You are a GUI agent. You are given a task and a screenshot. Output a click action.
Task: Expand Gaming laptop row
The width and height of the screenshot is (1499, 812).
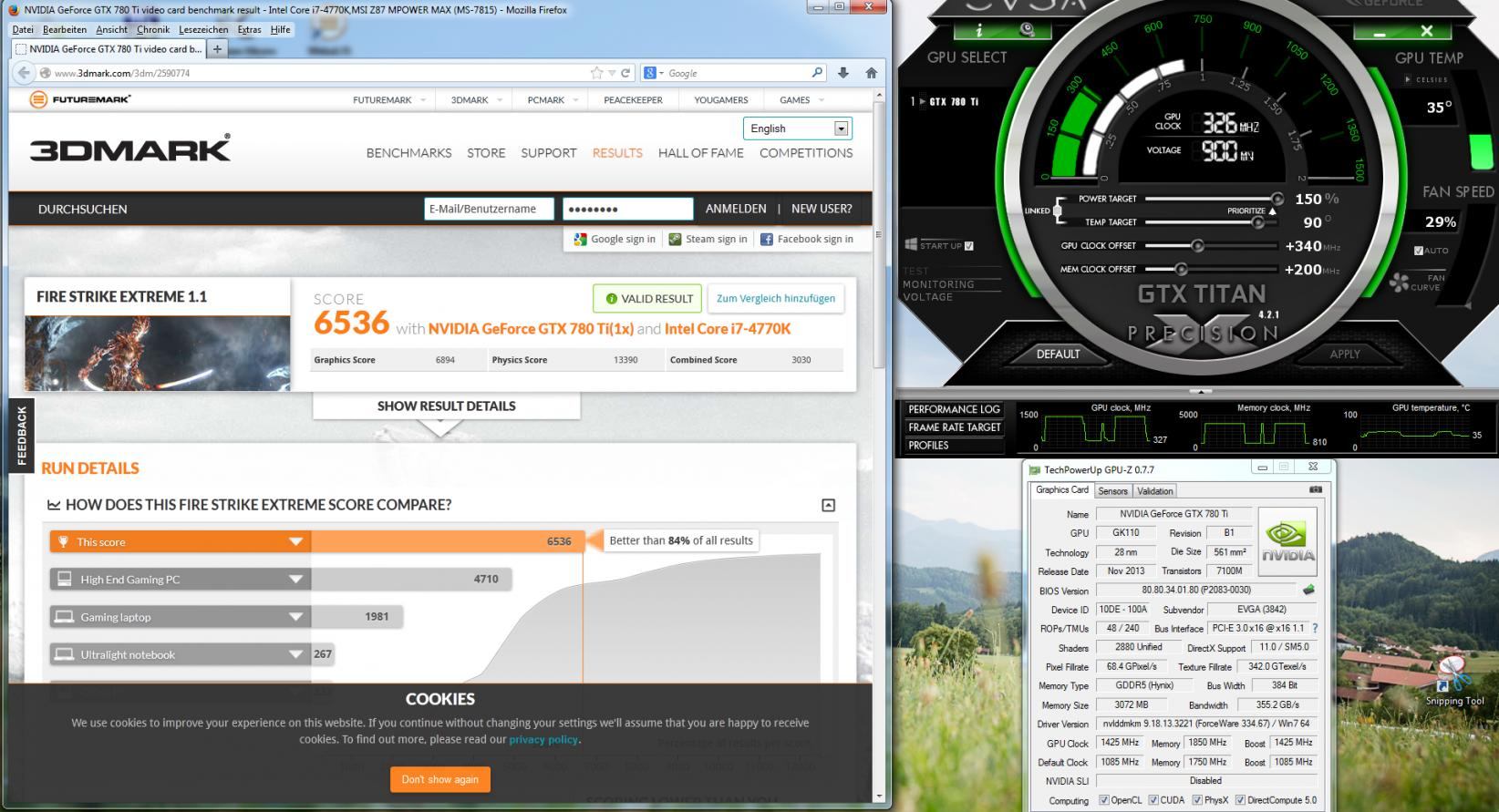pyautogui.click(x=295, y=617)
